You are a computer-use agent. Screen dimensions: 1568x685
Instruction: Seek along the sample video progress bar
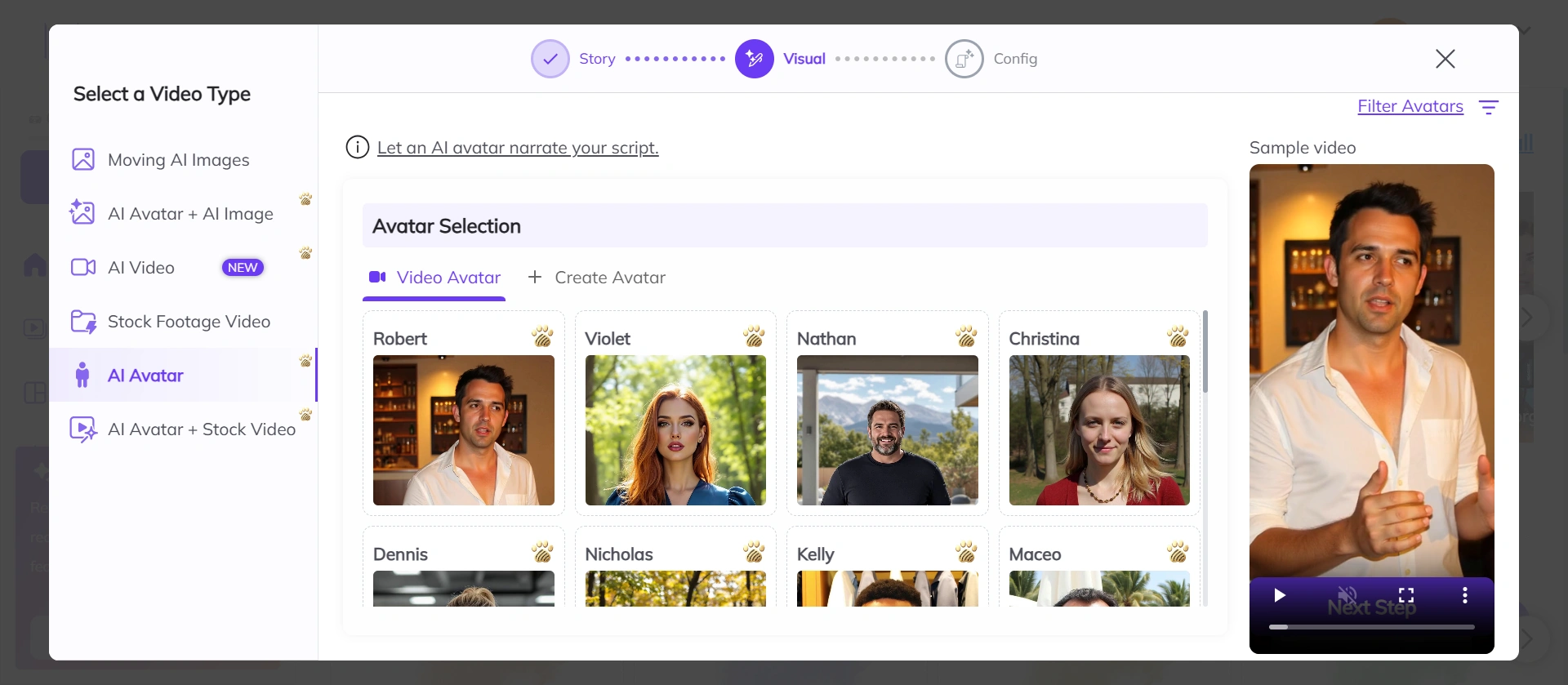1372,627
